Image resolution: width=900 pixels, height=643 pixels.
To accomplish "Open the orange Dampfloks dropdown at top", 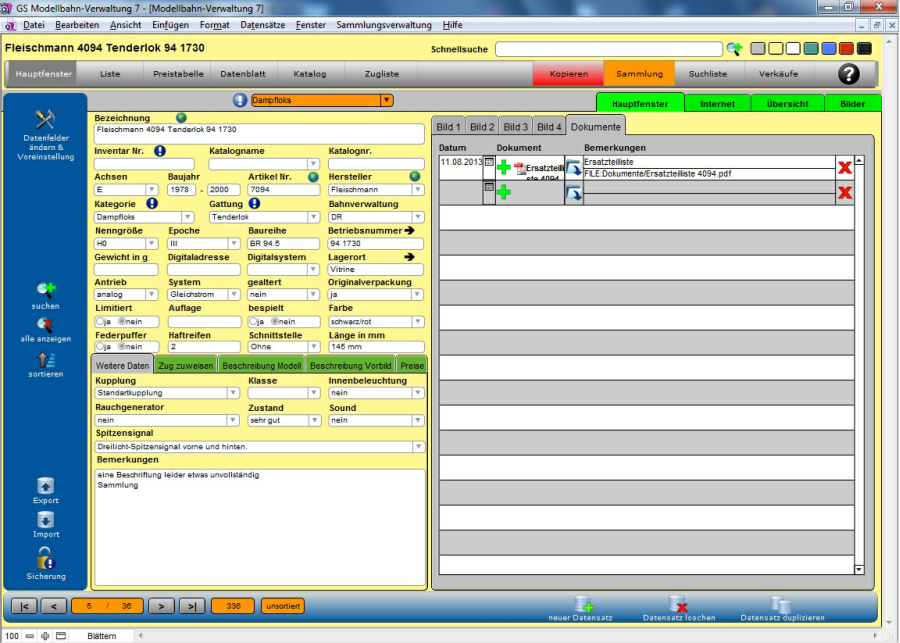I will coord(387,100).
